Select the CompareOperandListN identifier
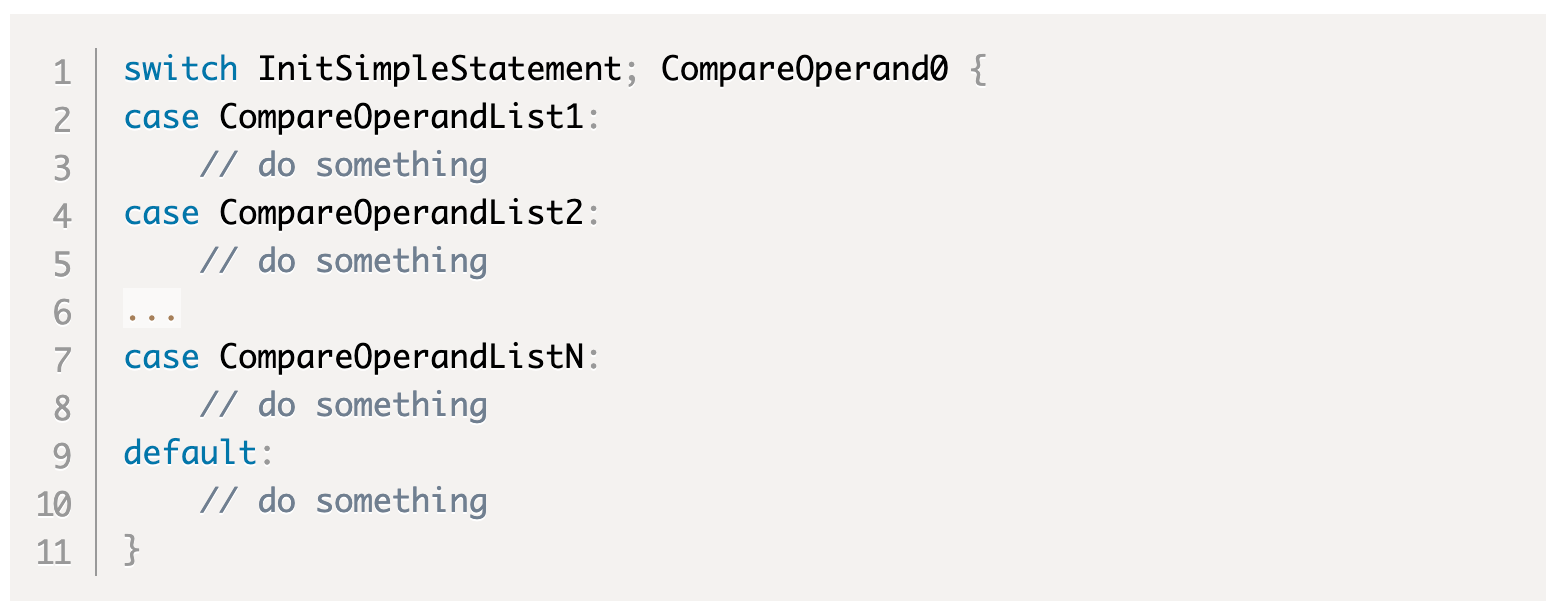This screenshot has width=1560, height=612. tap(401, 358)
